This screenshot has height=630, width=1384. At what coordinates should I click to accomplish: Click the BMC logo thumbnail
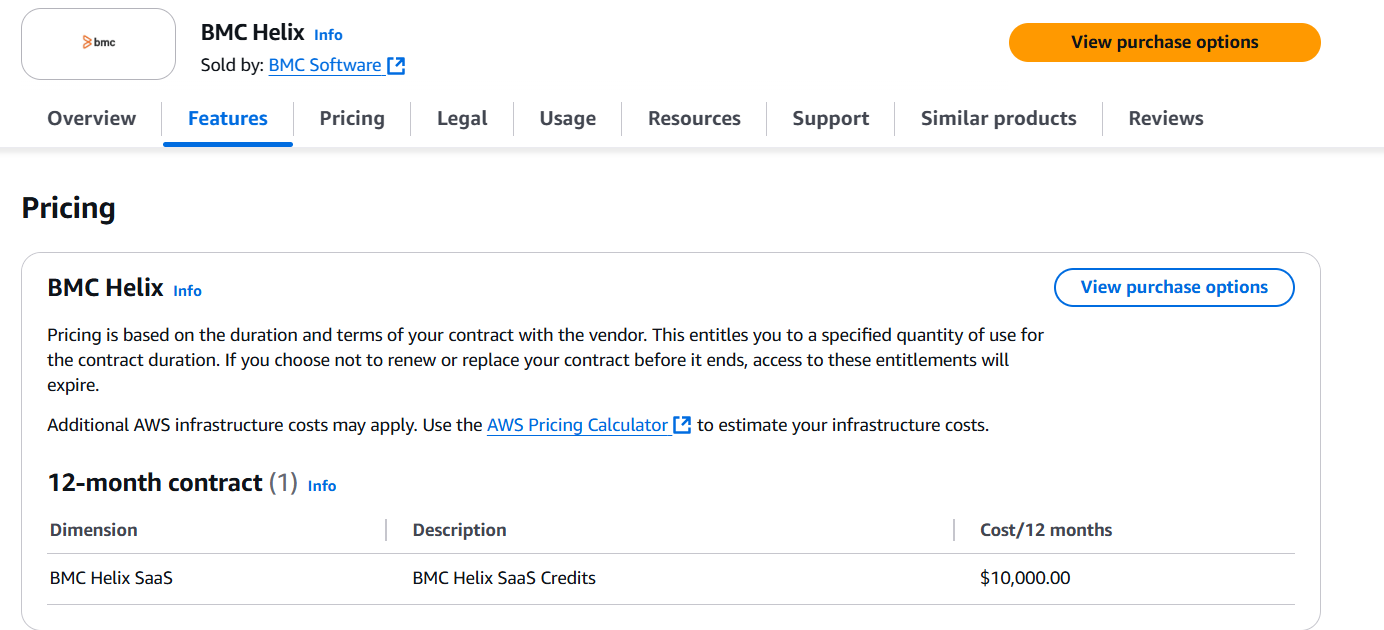(98, 44)
